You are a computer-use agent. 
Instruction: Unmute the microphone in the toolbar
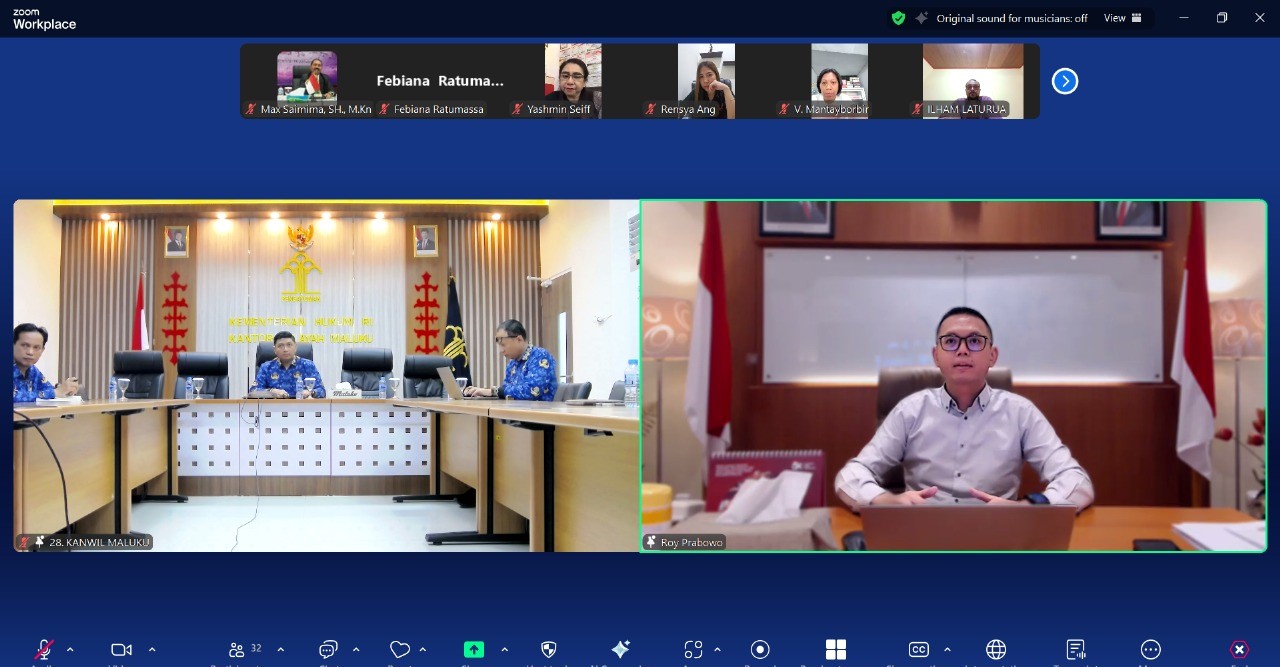point(43,650)
